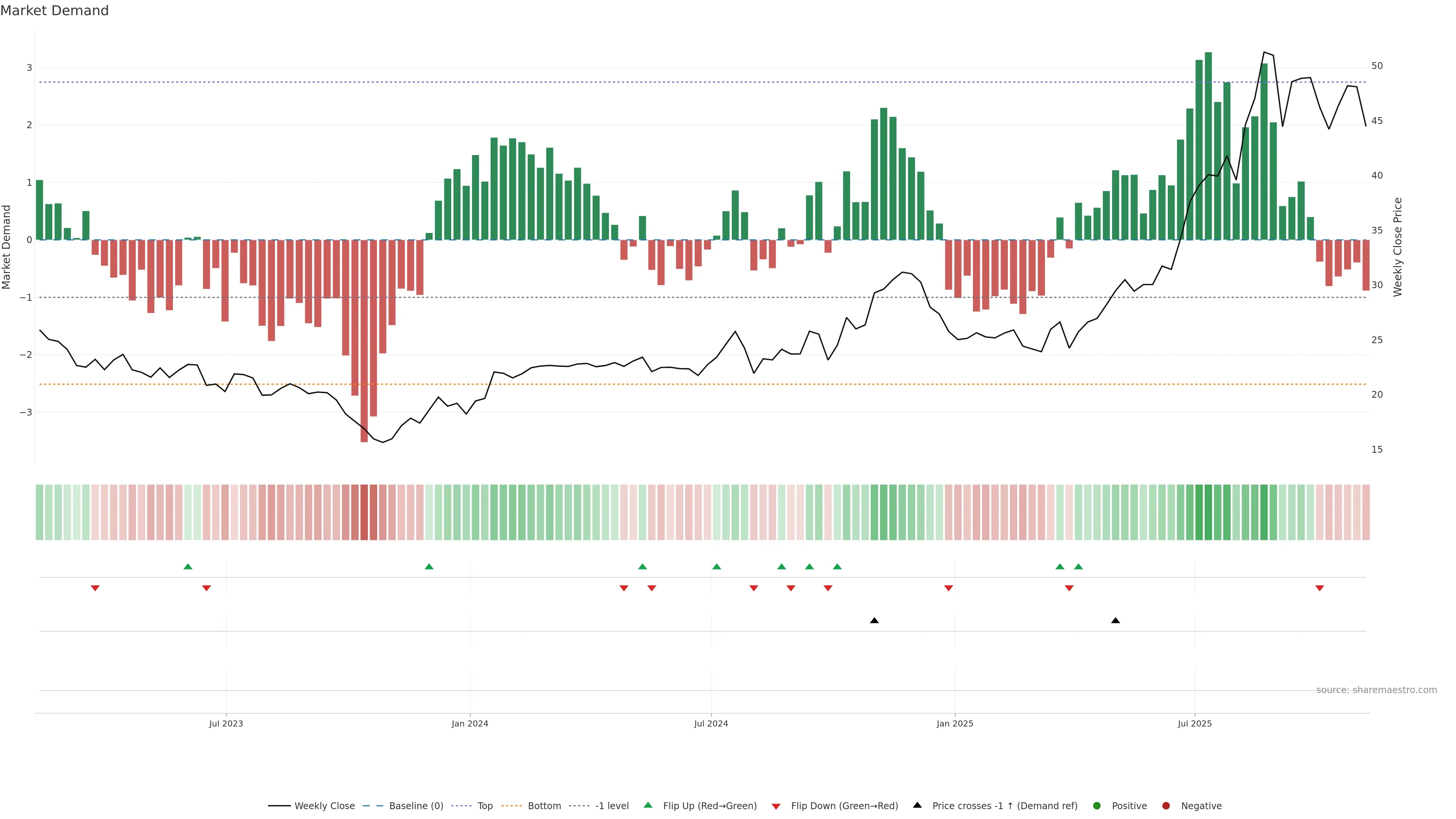Click the black triangle marker near May 2025
Image resolution: width=1456 pixels, height=819 pixels.
click(x=1115, y=621)
